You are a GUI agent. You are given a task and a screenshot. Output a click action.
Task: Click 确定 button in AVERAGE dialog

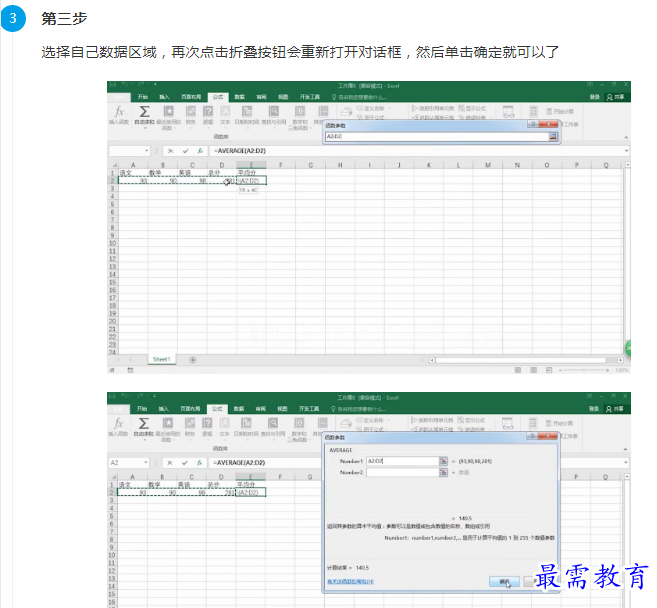pyautogui.click(x=504, y=582)
